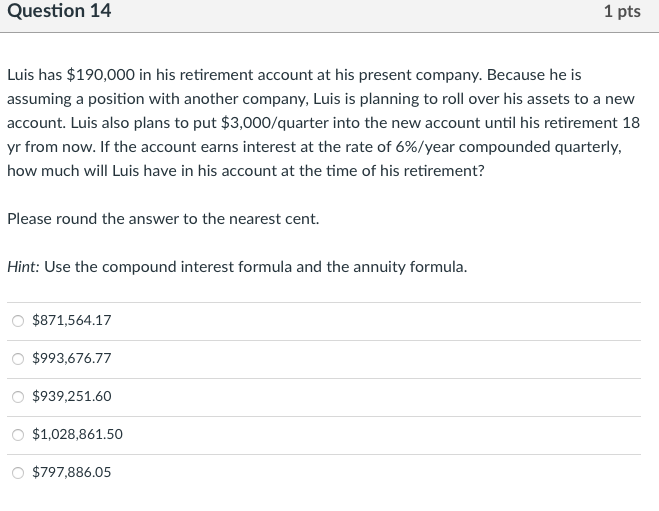Click the 1 pts points label
Screen dimensions: 659x511
(622, 12)
